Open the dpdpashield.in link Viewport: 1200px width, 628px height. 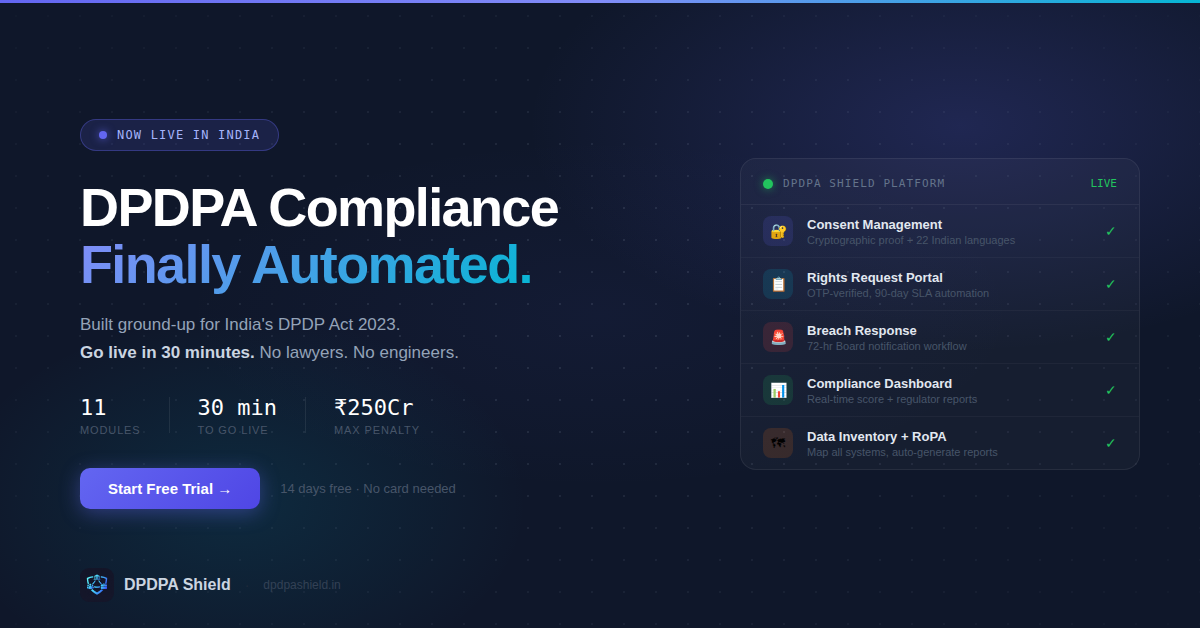tap(302, 585)
